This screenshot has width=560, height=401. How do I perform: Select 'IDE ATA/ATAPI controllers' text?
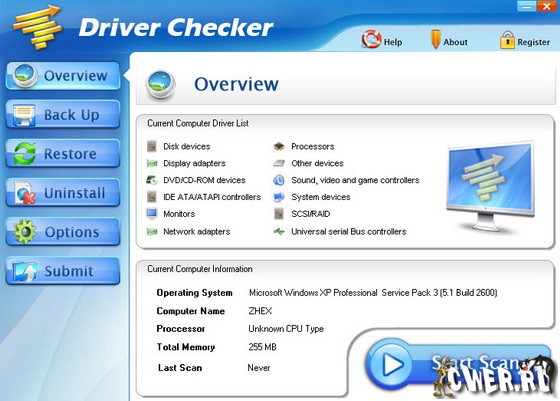[x=212, y=197]
